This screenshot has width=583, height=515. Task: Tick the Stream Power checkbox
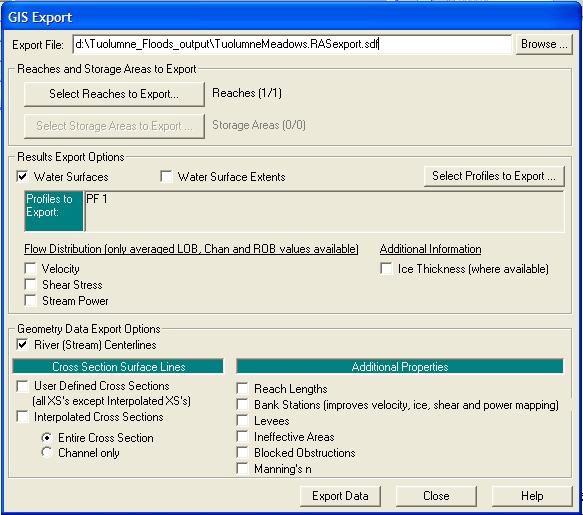pyautogui.click(x=30, y=300)
